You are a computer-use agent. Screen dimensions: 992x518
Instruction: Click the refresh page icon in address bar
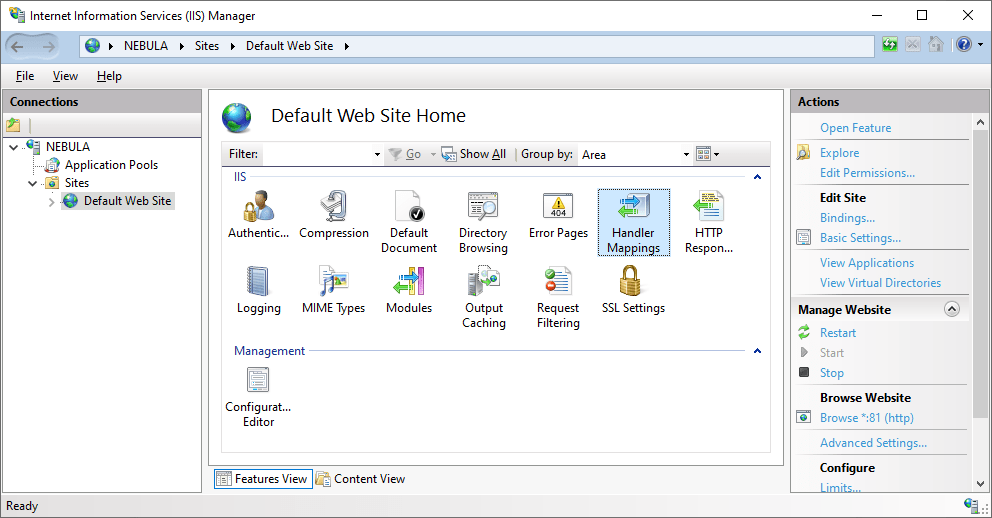click(890, 44)
